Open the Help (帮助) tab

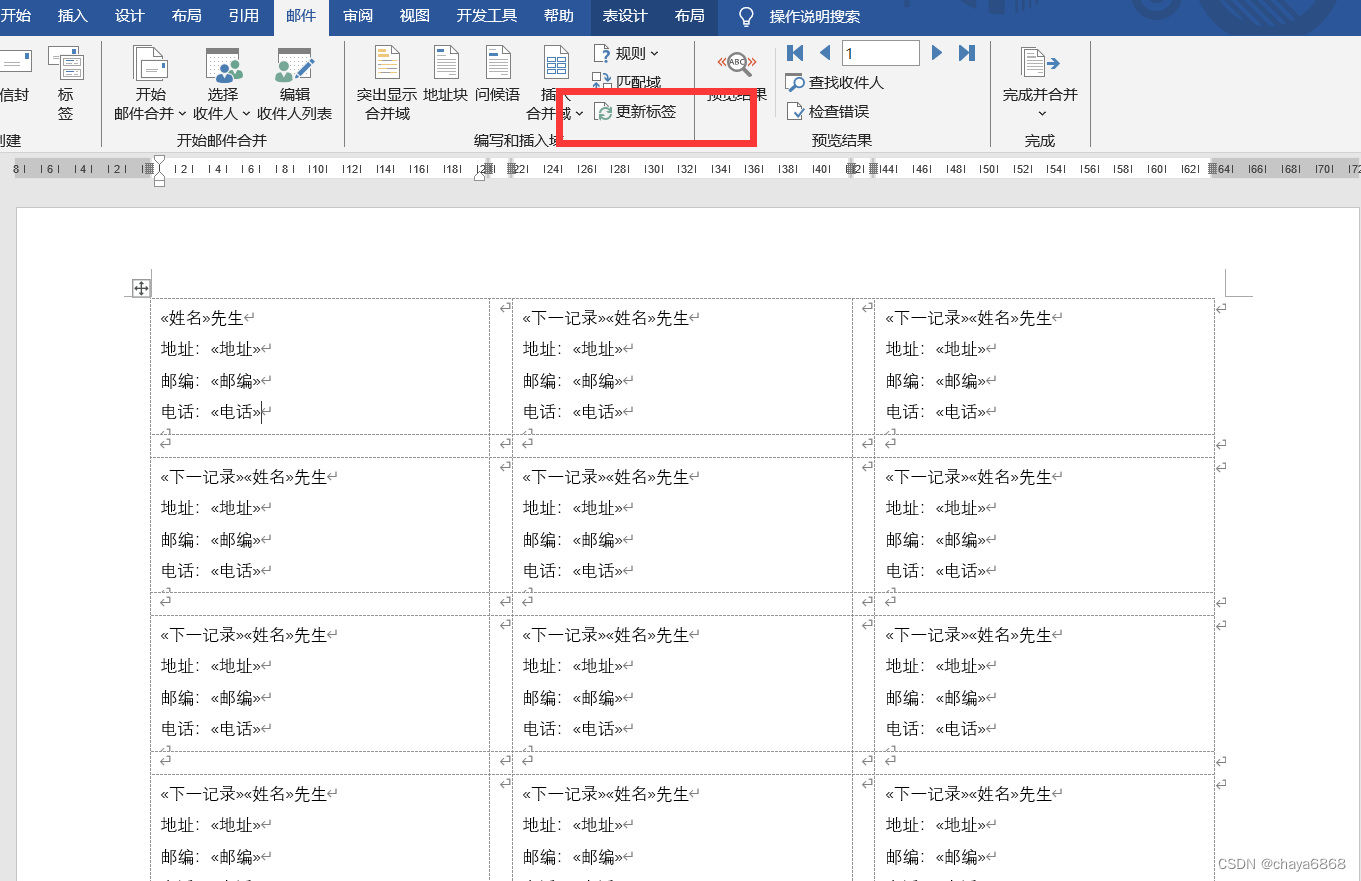(559, 16)
